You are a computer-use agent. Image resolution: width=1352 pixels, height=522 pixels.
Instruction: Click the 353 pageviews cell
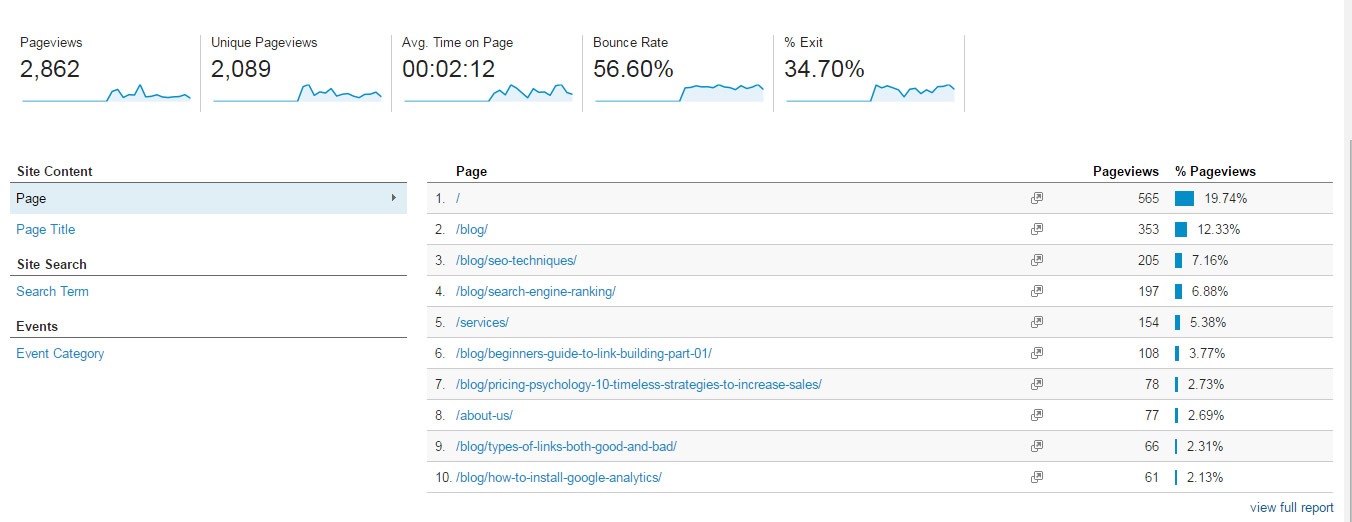(x=1148, y=229)
